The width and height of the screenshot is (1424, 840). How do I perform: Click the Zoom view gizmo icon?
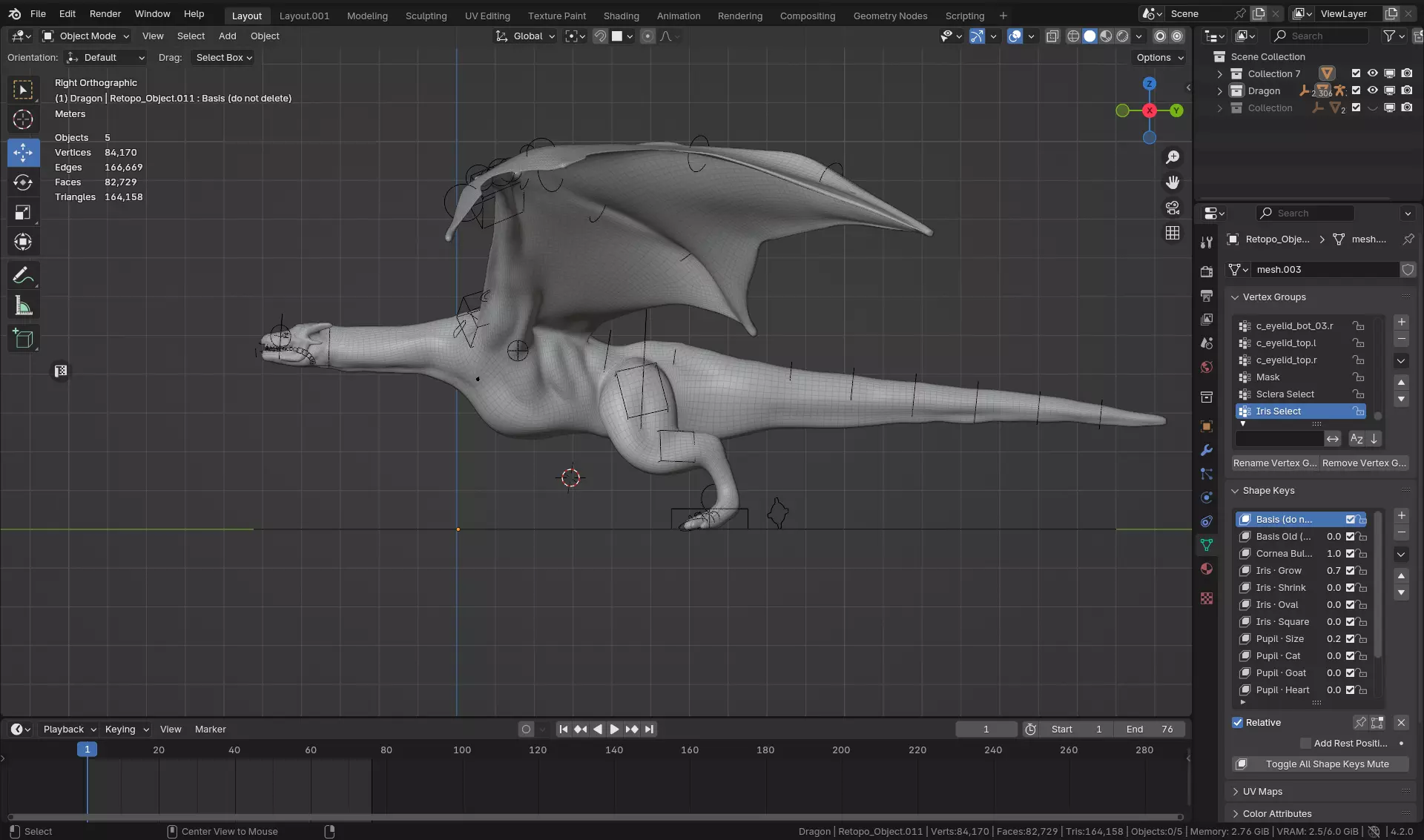[x=1173, y=157]
